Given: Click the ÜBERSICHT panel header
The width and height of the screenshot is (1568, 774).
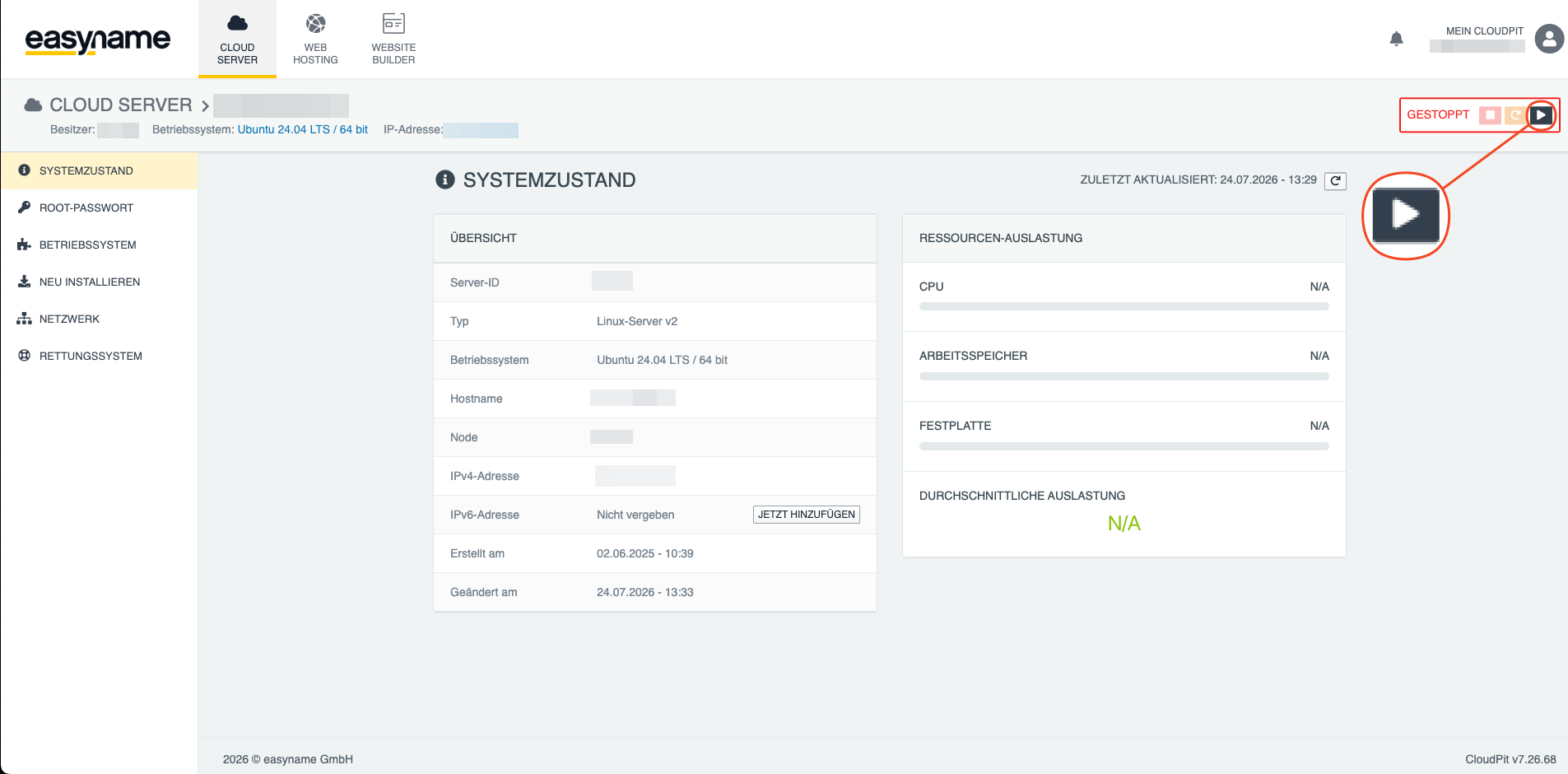Looking at the screenshot, I should [655, 239].
